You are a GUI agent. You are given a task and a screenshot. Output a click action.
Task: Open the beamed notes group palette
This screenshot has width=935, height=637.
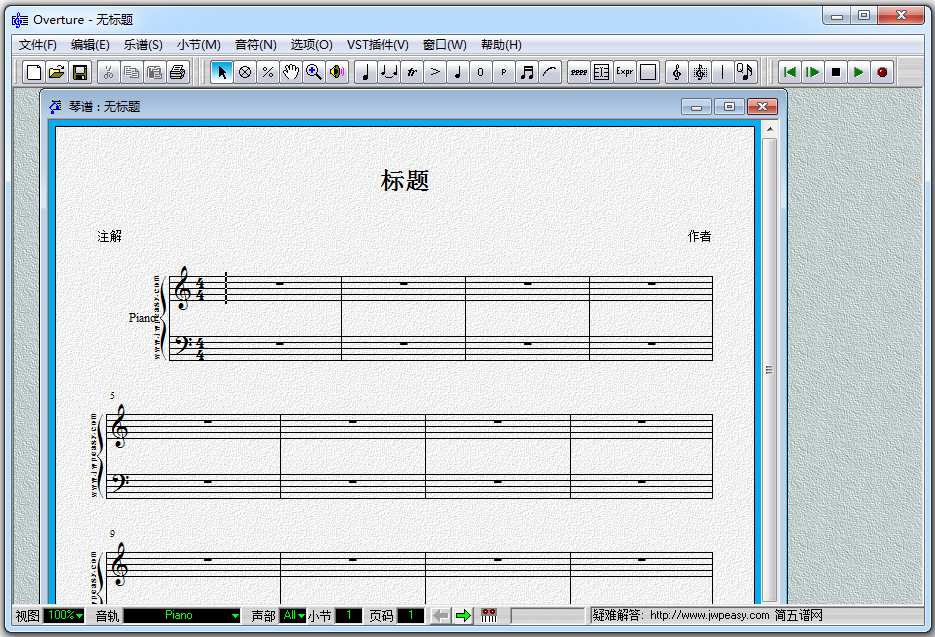pyautogui.click(x=527, y=72)
